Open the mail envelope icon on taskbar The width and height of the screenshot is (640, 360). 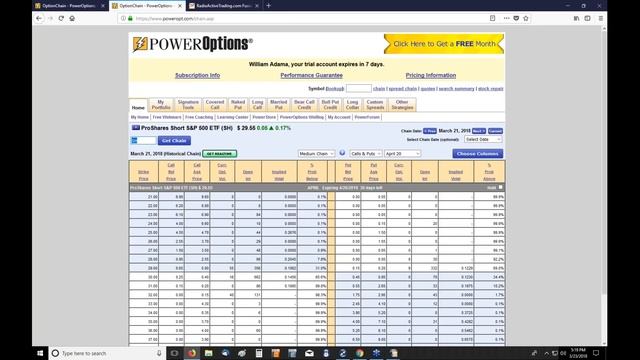309,353
